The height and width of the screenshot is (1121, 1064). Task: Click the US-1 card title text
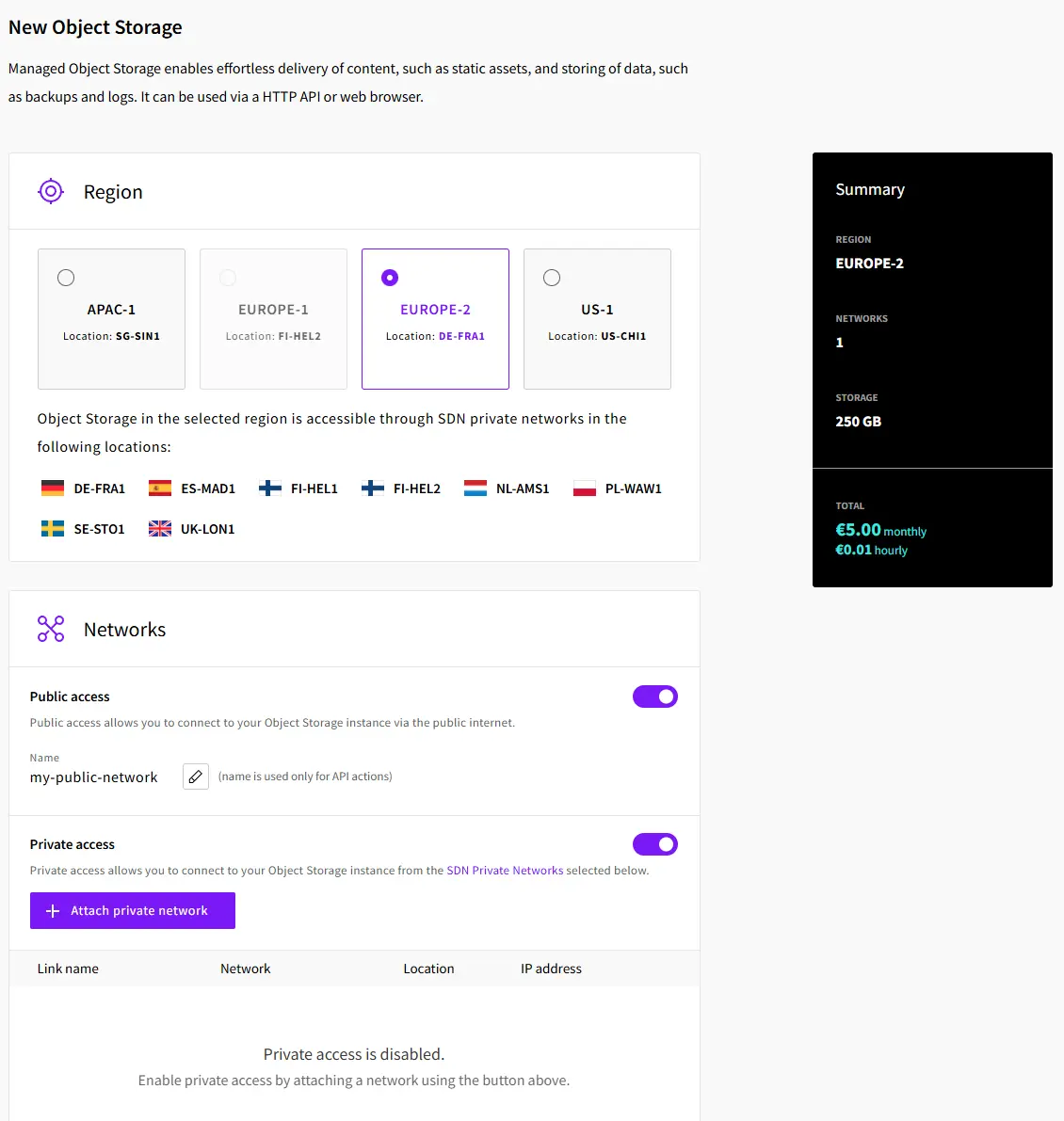pyautogui.click(x=597, y=310)
